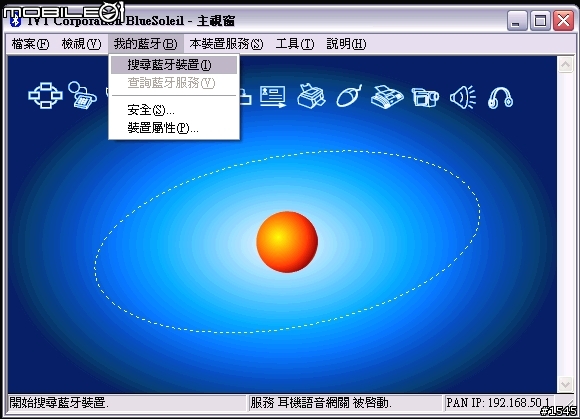Minimize the BlueSoleil window
Viewport: 580px width, 419px height.
pyautogui.click(x=517, y=21)
